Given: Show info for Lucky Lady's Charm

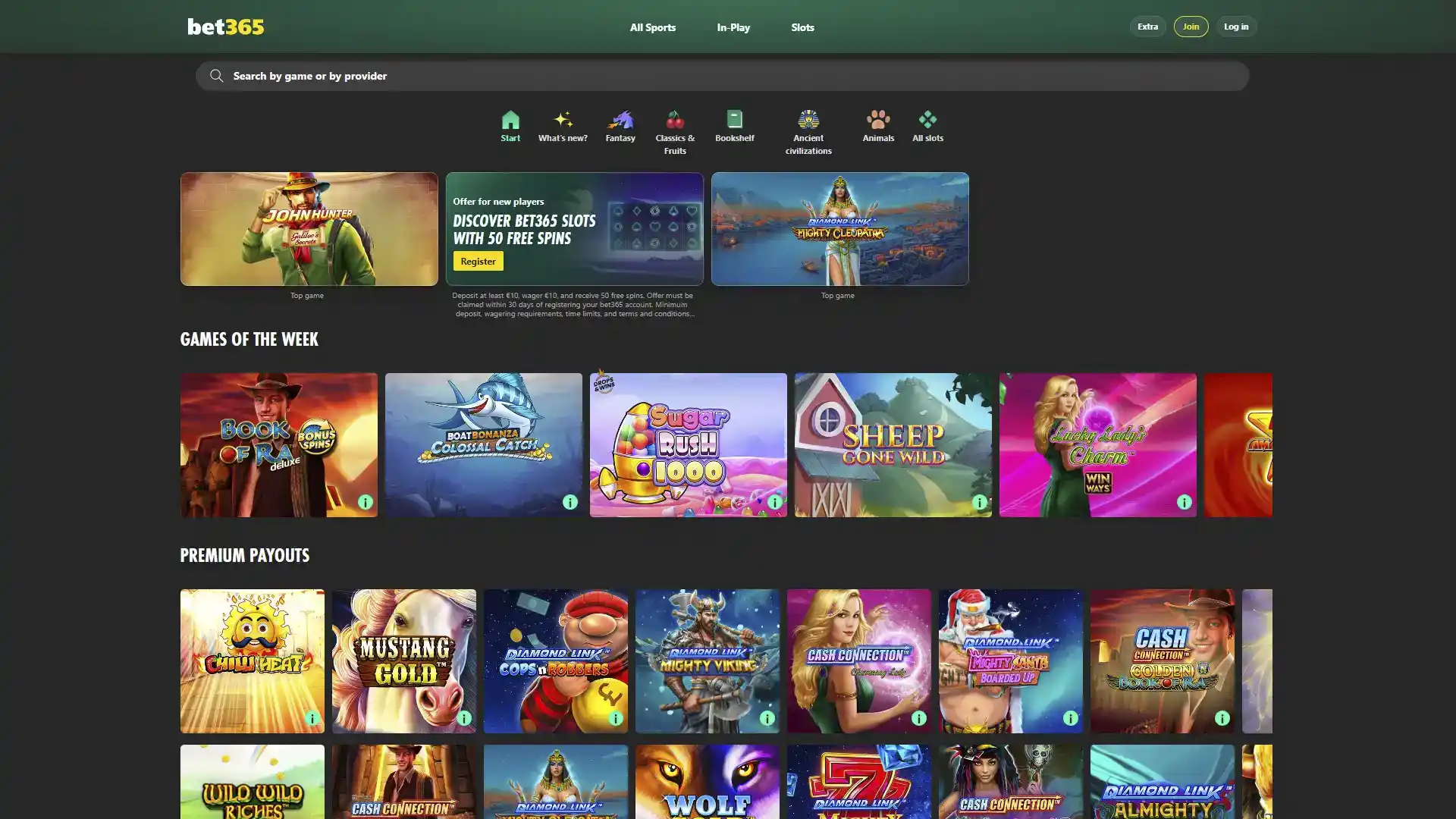Looking at the screenshot, I should click(1185, 502).
